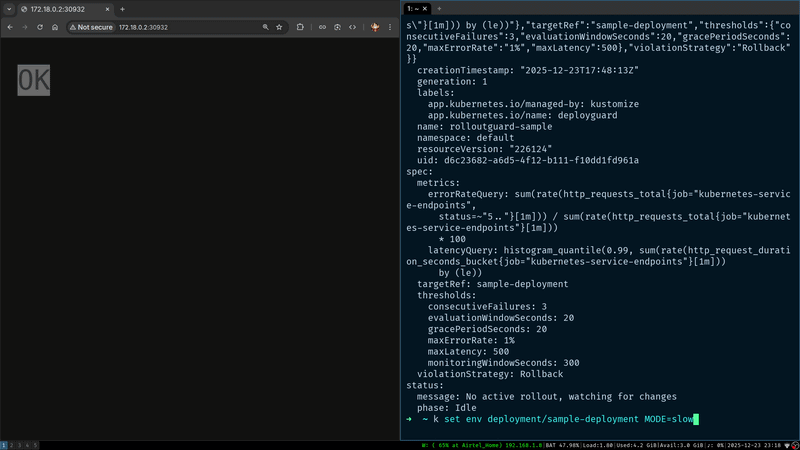Switch to workspace 1 in status bar
The image size is (800, 450).
click(4, 445)
